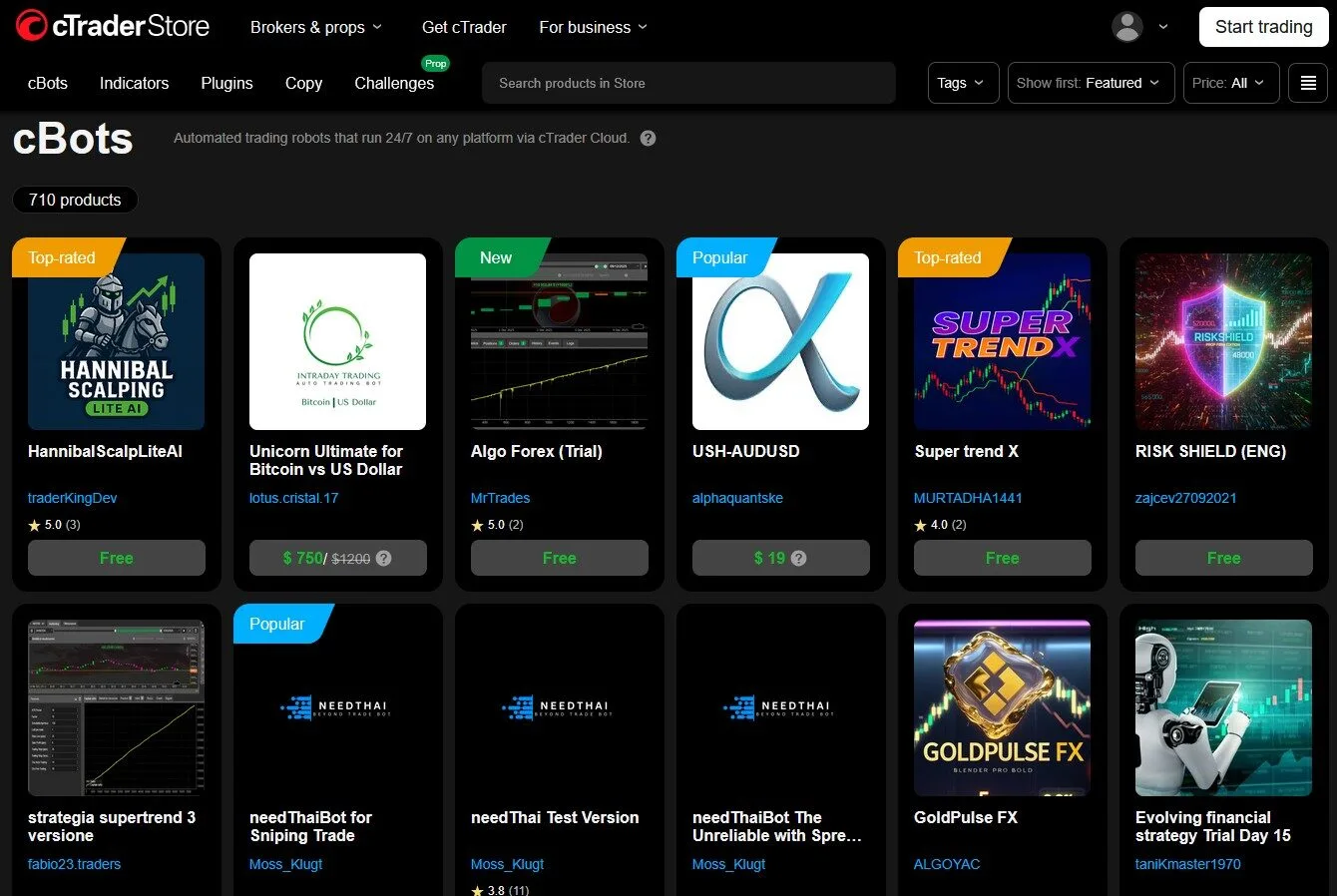The height and width of the screenshot is (896, 1337).
Task: Click the info icon beside $19 price
Action: (798, 559)
